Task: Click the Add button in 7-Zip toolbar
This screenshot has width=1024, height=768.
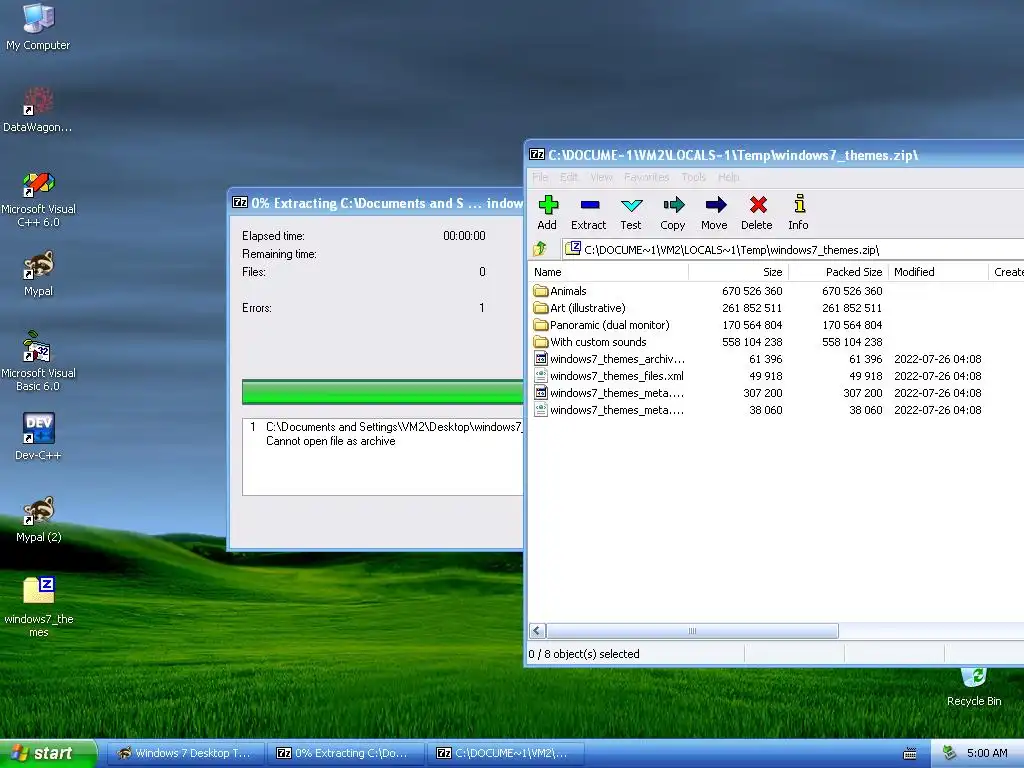Action: pyautogui.click(x=547, y=212)
